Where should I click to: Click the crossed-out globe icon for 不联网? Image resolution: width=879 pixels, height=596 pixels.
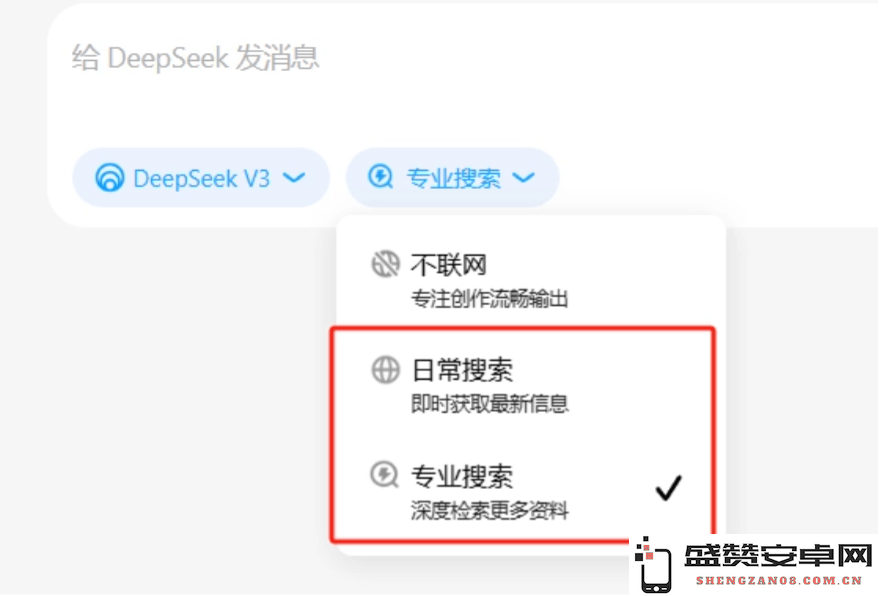pyautogui.click(x=385, y=264)
